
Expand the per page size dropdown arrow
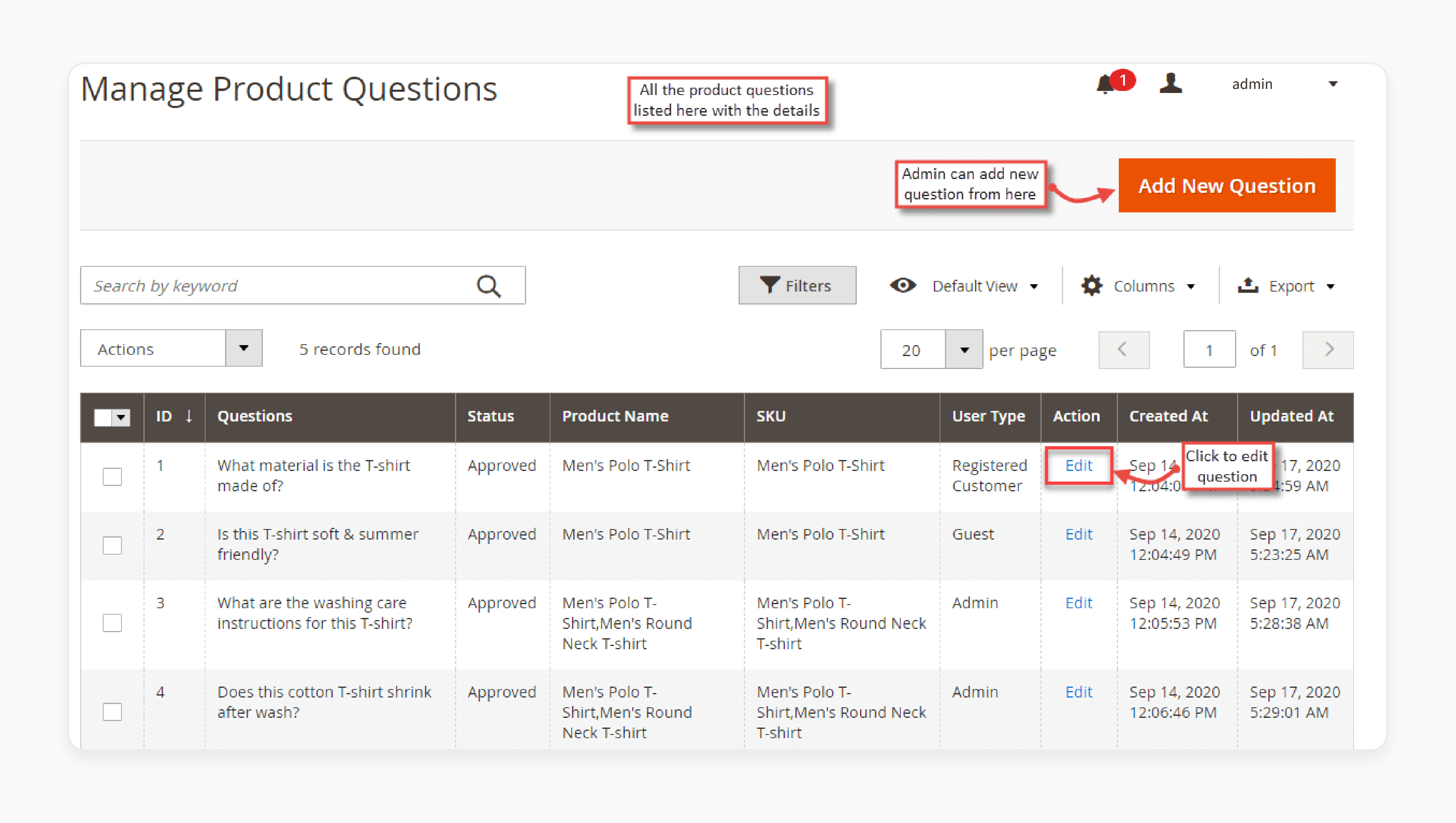pos(964,350)
